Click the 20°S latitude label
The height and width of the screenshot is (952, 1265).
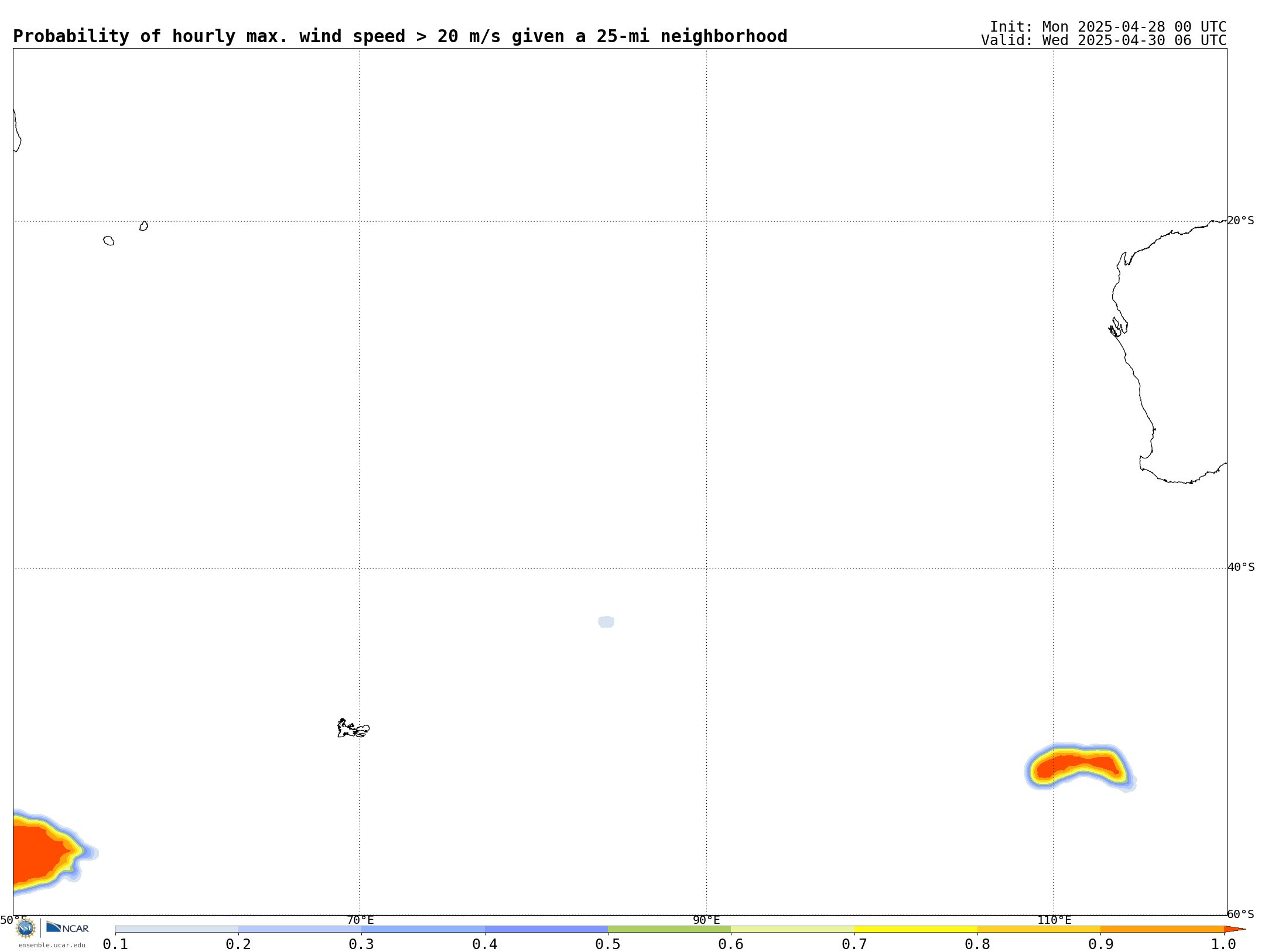[1241, 221]
